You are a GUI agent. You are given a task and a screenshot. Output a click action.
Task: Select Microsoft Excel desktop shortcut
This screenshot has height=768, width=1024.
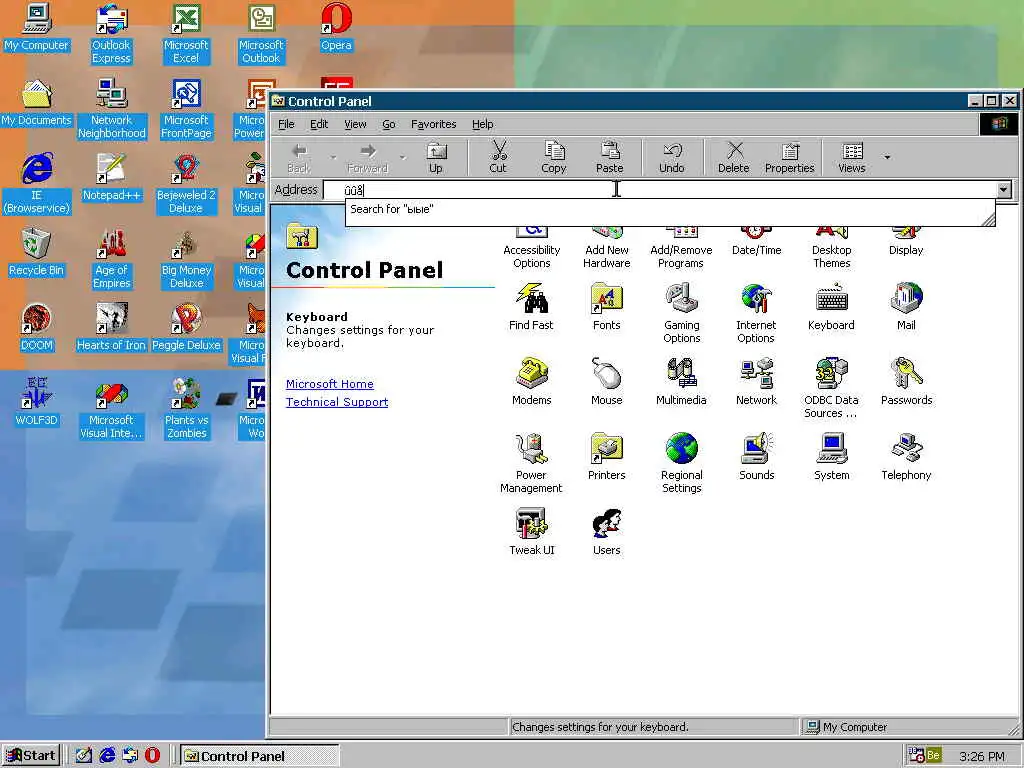click(x=186, y=34)
